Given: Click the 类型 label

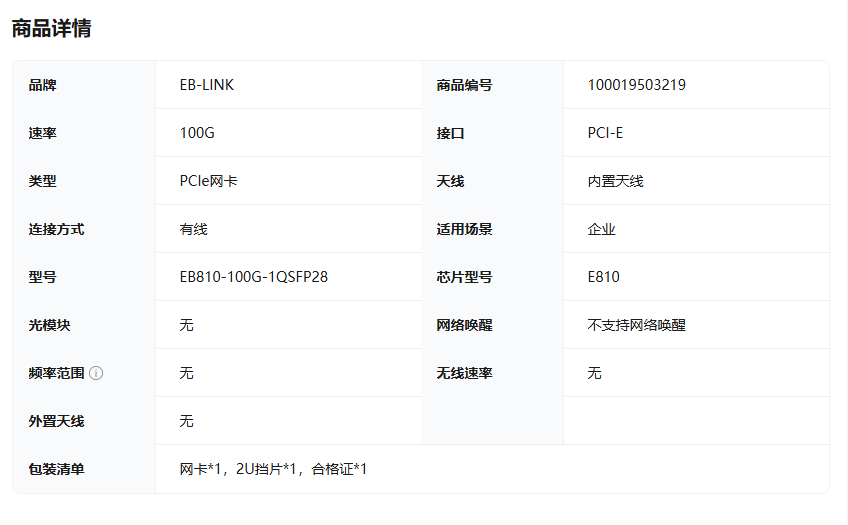Looking at the screenshot, I should coord(43,181).
